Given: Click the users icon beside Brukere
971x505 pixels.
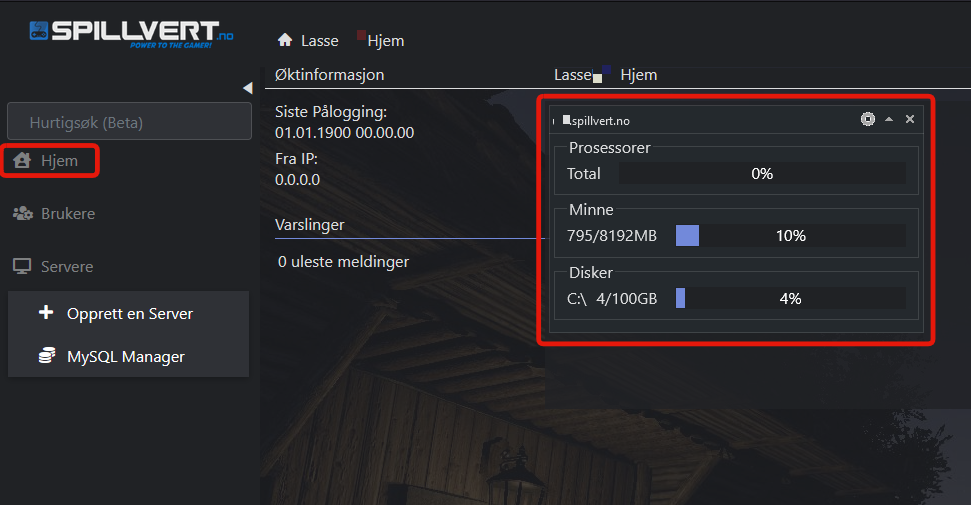Looking at the screenshot, I should click(x=23, y=213).
